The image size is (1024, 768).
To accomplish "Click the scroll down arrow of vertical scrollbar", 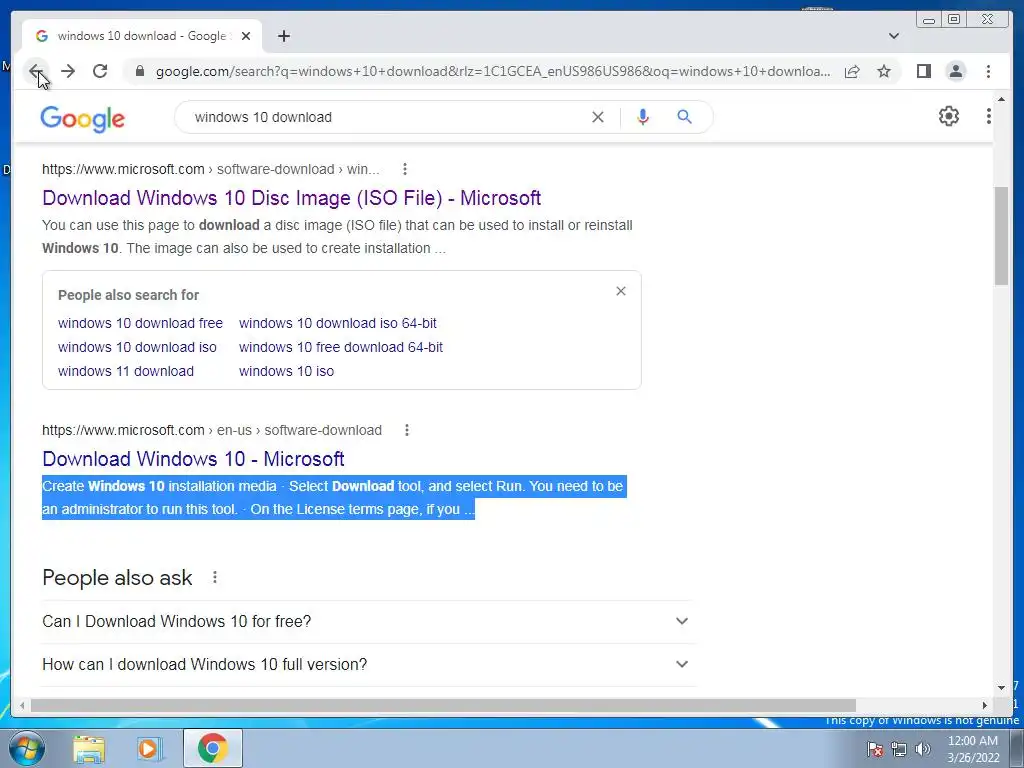I will 1001,688.
